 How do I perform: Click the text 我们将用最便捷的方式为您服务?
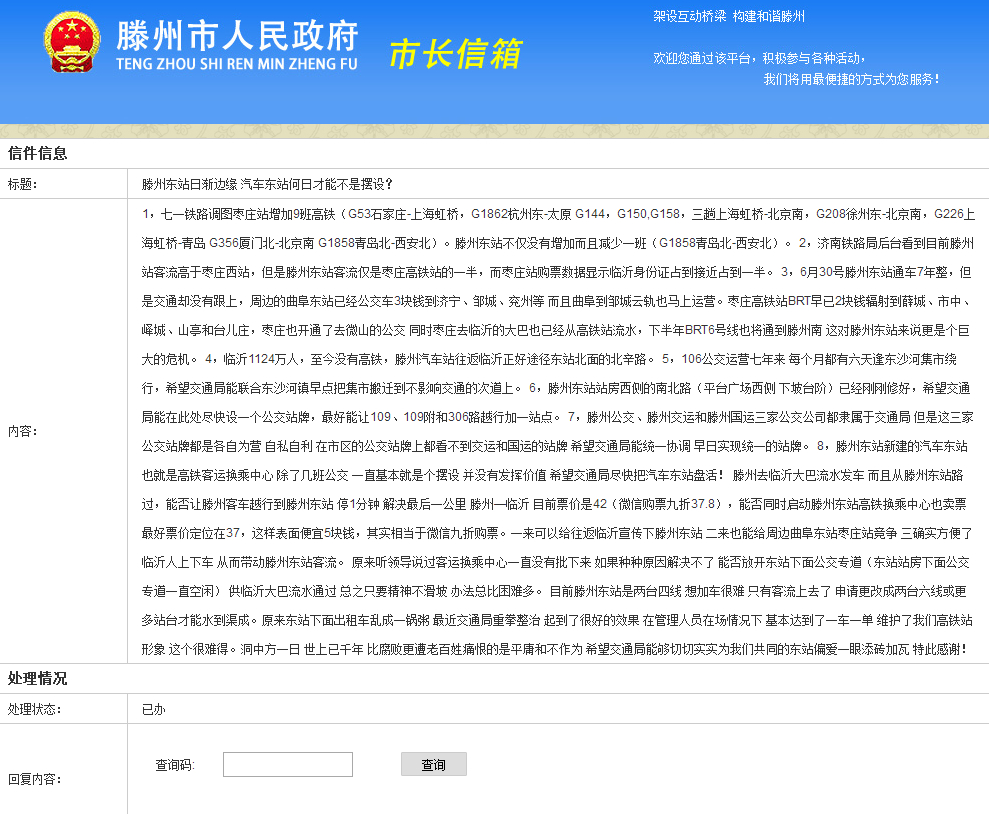click(851, 79)
